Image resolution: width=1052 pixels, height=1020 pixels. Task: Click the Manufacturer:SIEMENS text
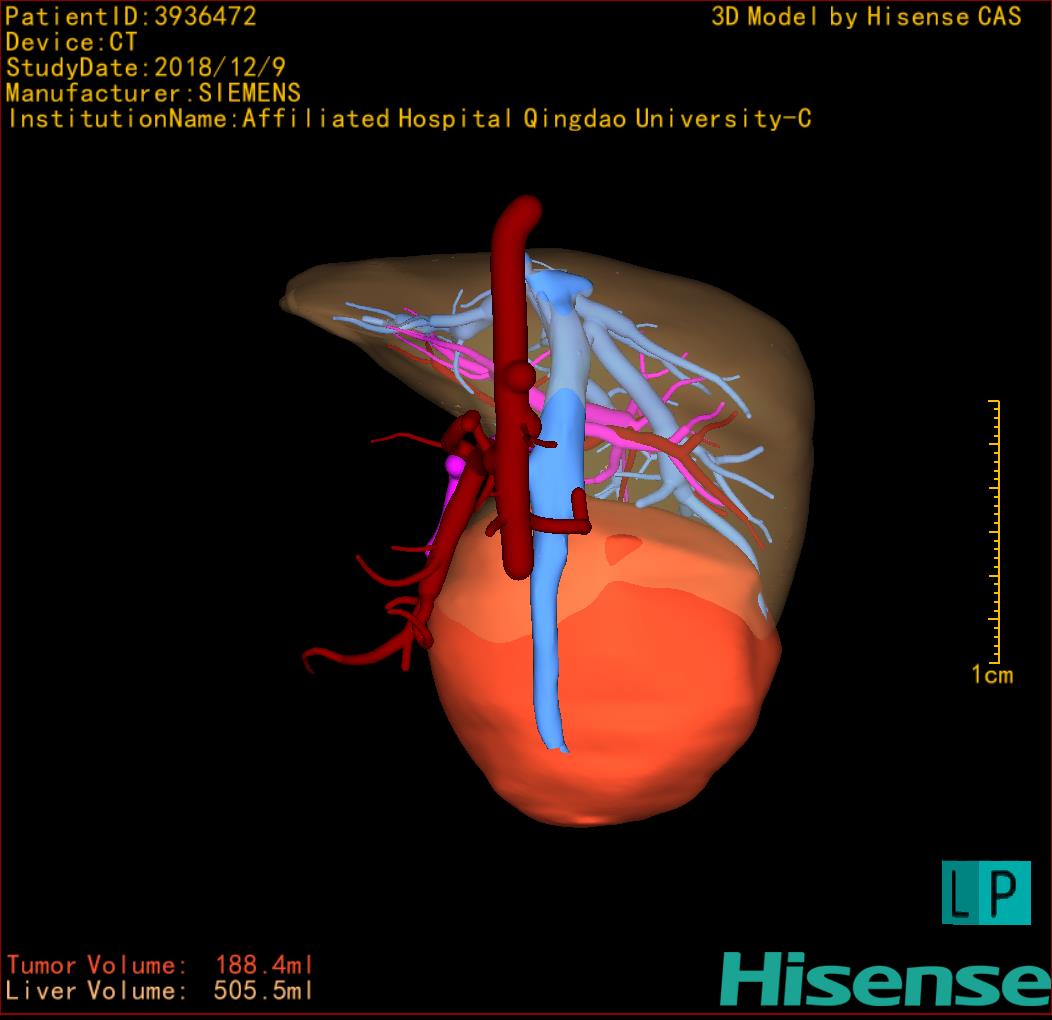(153, 93)
